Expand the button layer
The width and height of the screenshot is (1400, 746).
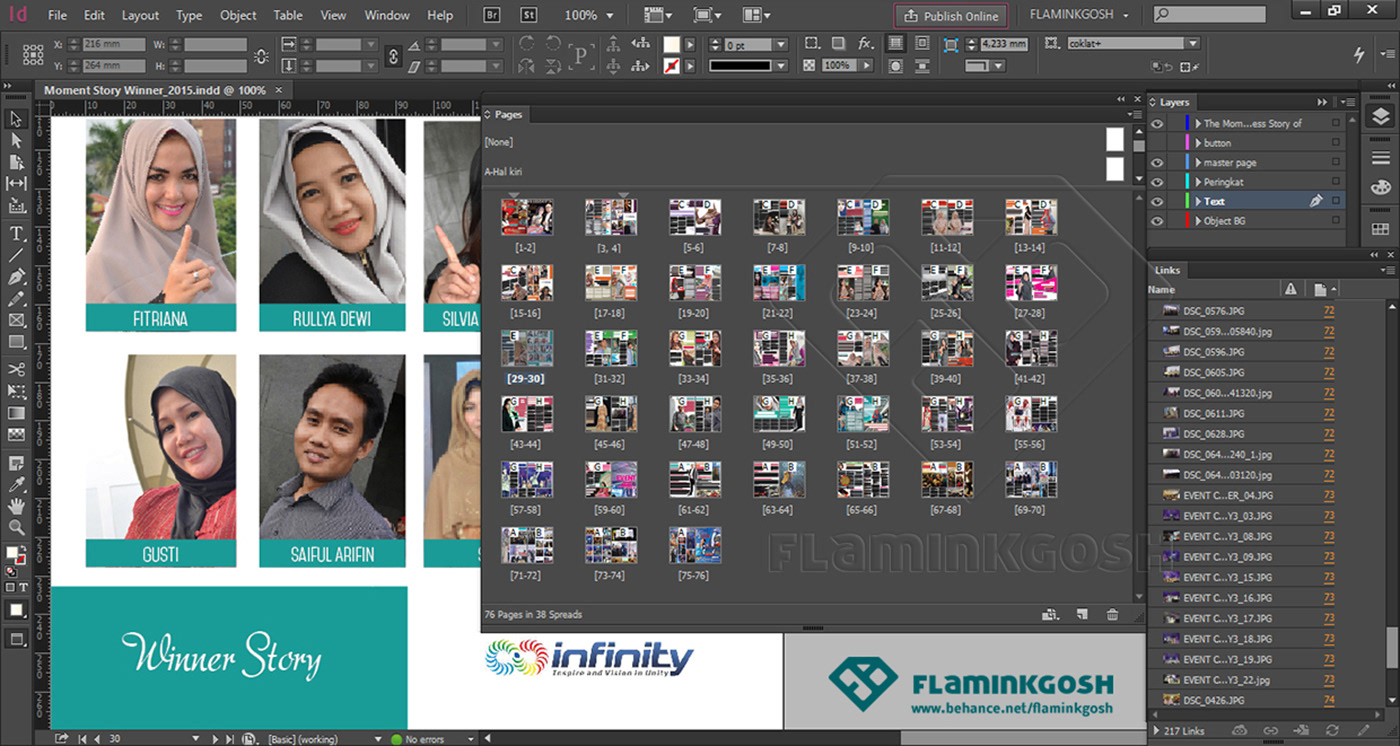coord(1197,143)
